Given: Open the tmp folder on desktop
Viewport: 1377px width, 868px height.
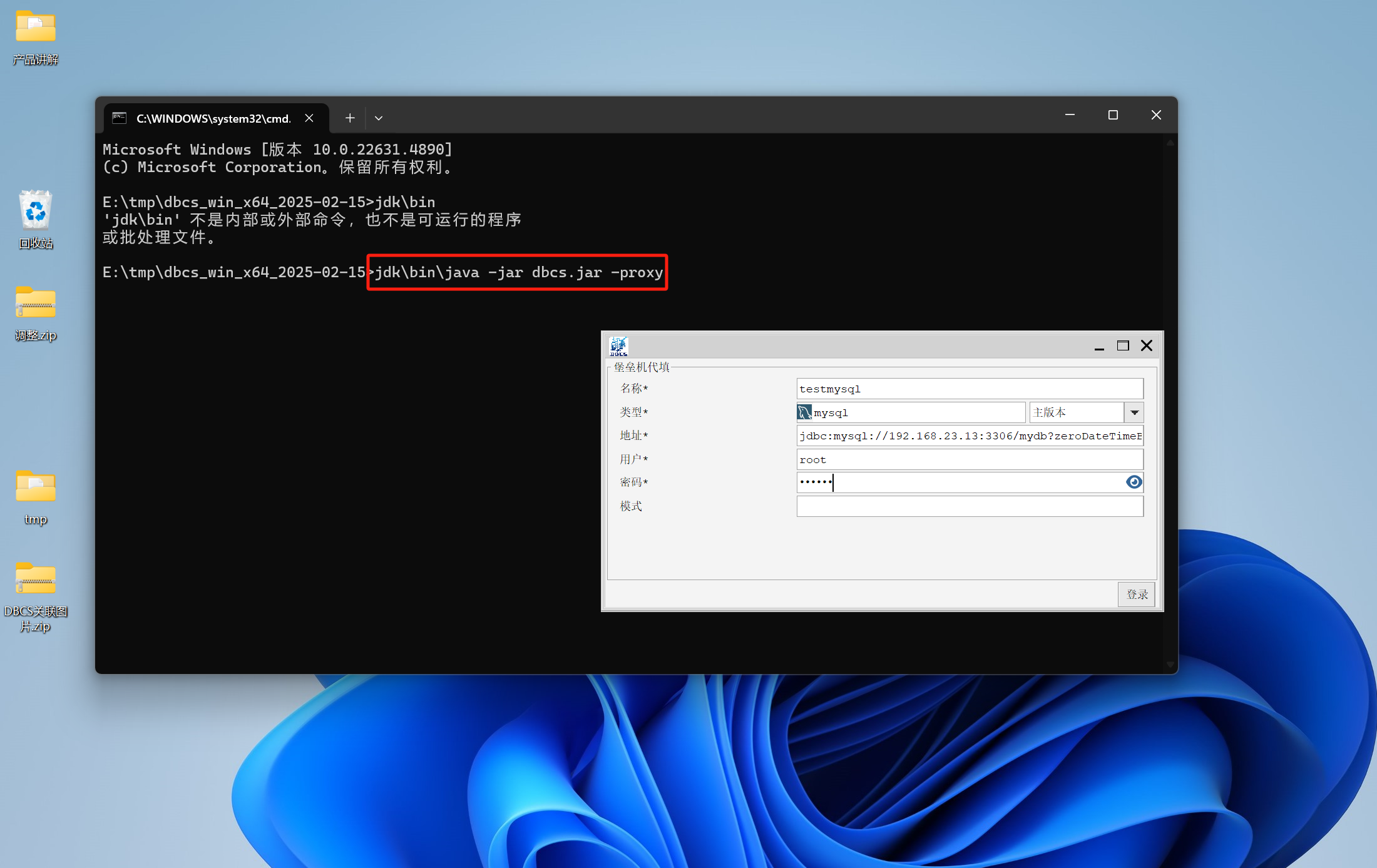Looking at the screenshot, I should point(36,487).
